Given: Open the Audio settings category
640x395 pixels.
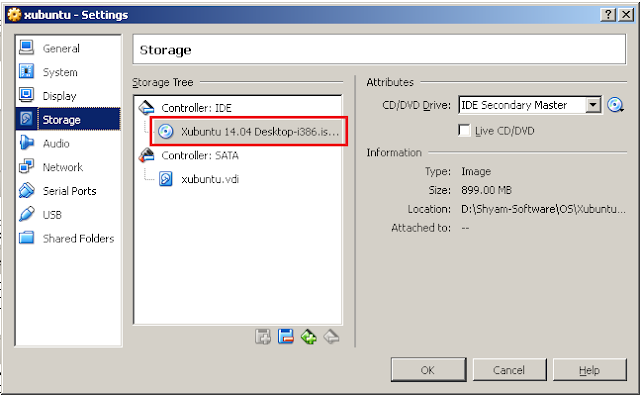Looking at the screenshot, I should click(x=68, y=143).
